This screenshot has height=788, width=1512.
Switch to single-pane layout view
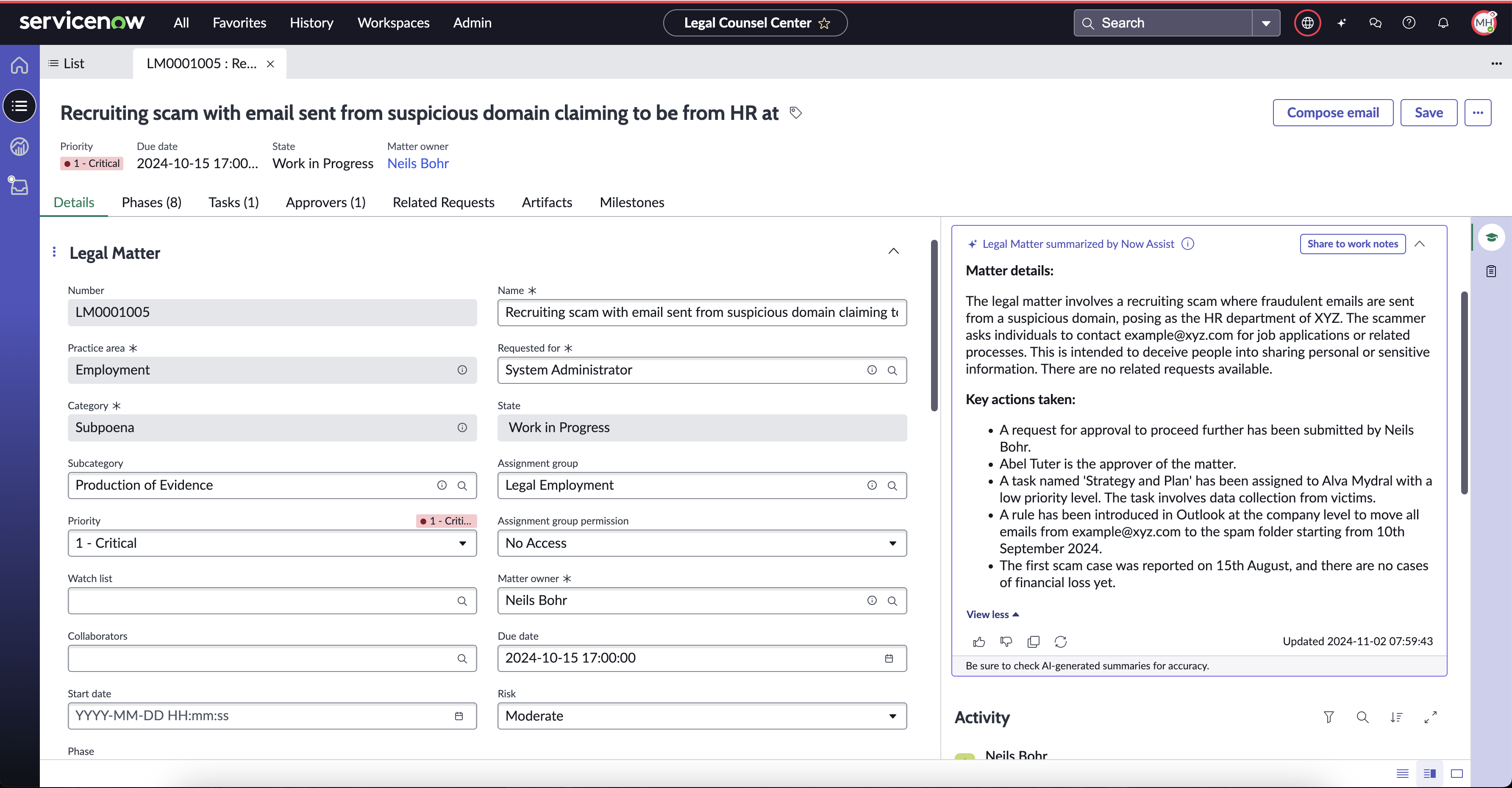click(1456, 773)
